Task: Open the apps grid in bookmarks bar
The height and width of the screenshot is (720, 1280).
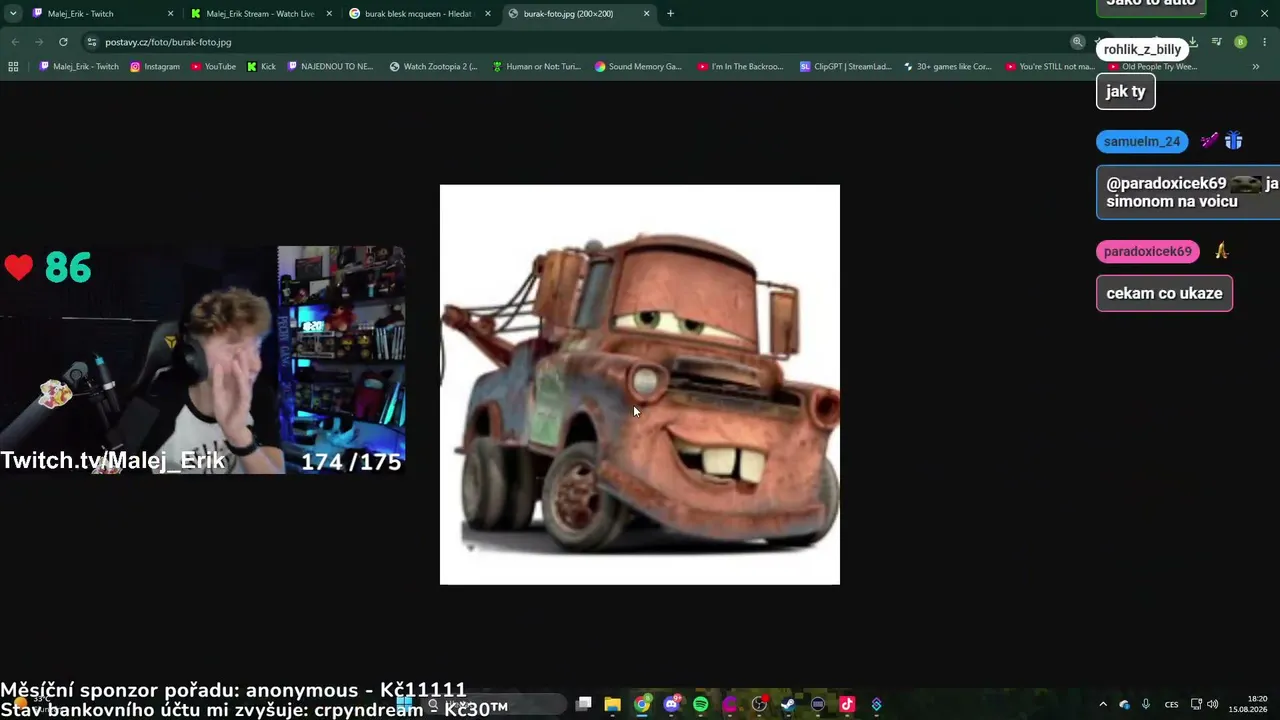Action: coord(13,67)
